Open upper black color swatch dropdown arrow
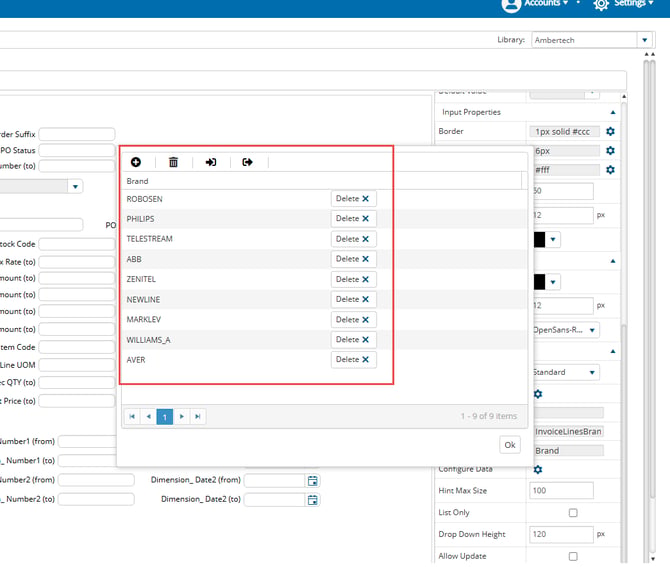The height and width of the screenshot is (567, 670). pos(553,239)
